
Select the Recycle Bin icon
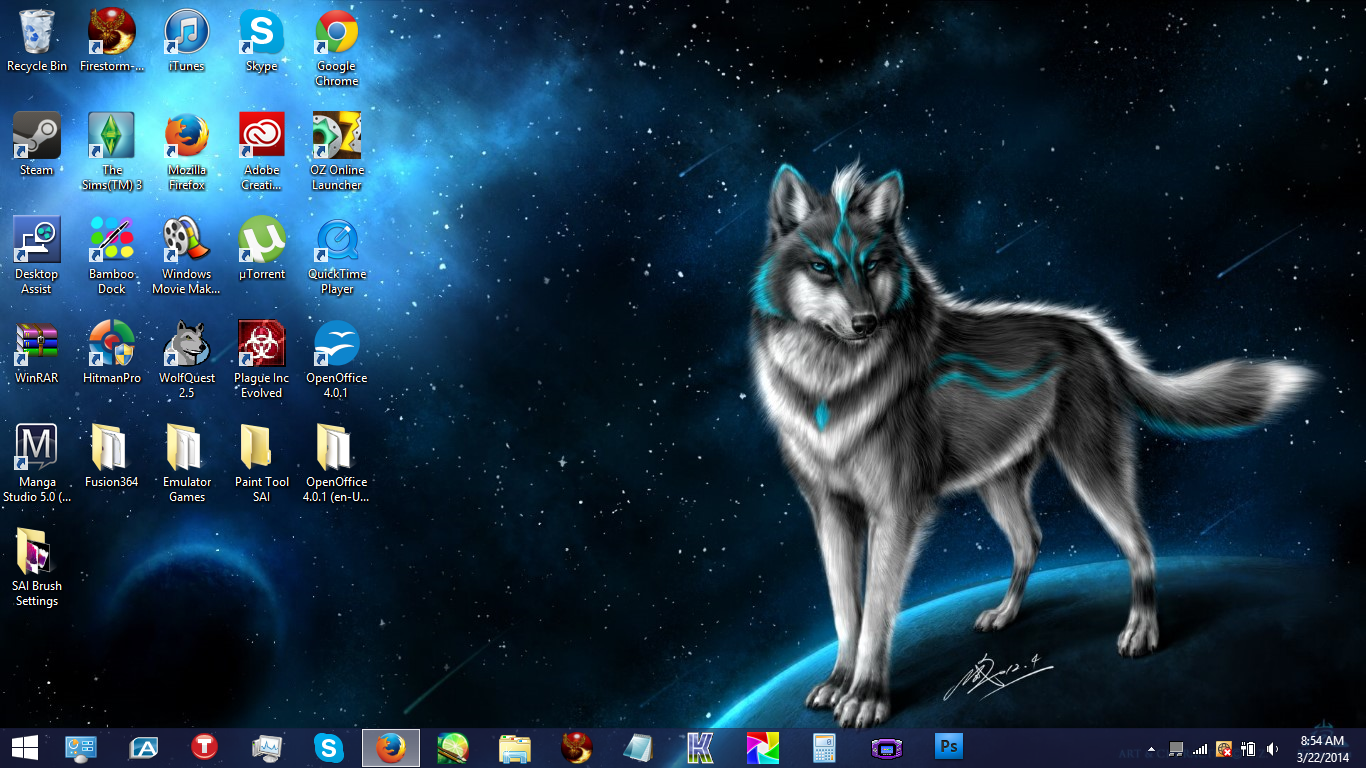click(x=37, y=33)
